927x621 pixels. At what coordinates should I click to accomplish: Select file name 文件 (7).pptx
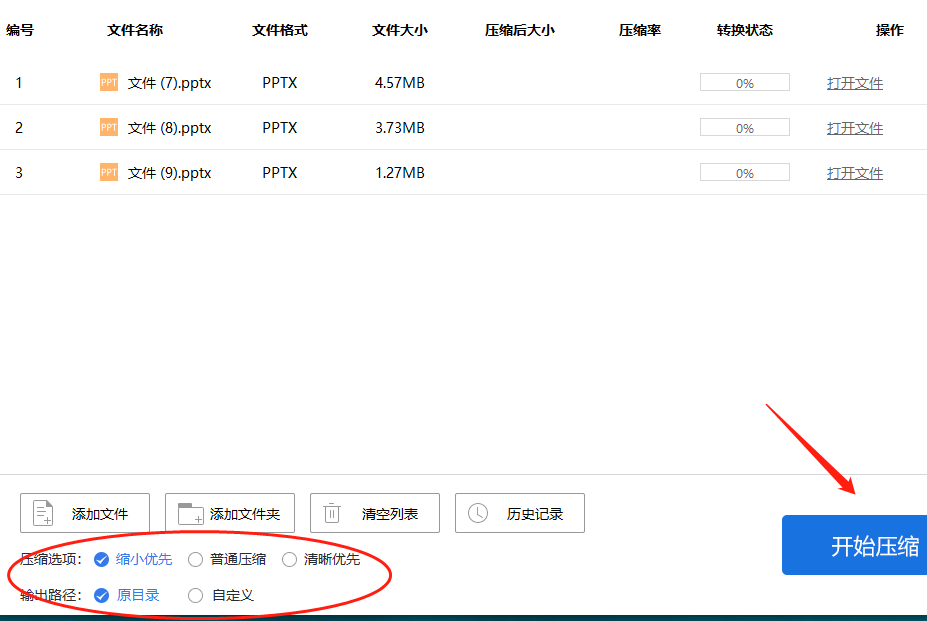tap(170, 83)
